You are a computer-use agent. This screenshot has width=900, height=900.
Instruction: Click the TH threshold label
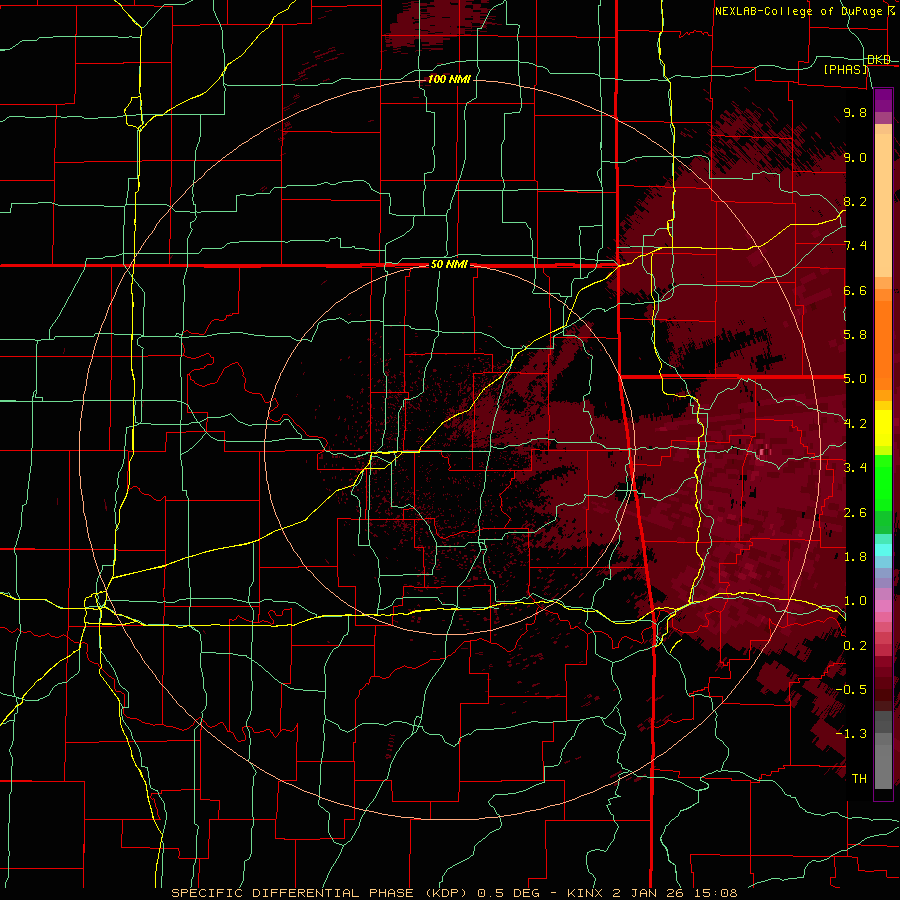click(x=859, y=779)
